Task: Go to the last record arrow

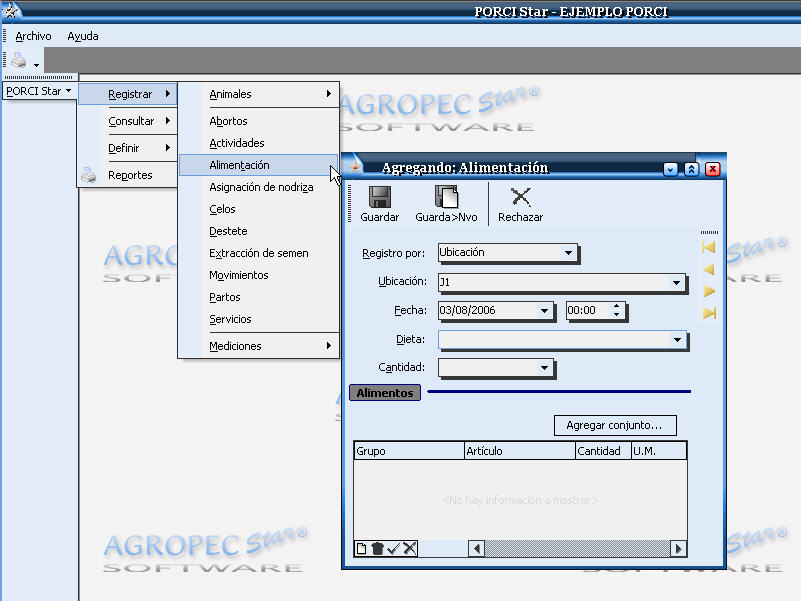Action: click(x=709, y=313)
